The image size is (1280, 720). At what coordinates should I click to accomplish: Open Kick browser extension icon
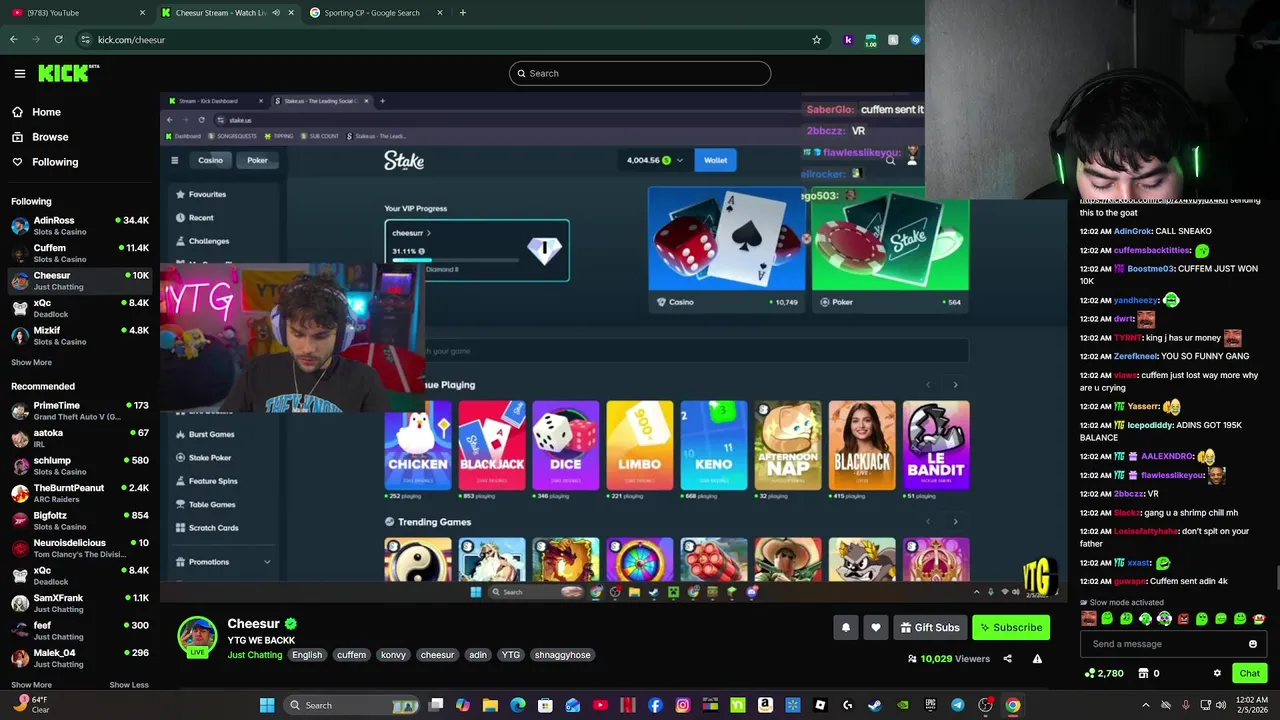[x=848, y=40]
